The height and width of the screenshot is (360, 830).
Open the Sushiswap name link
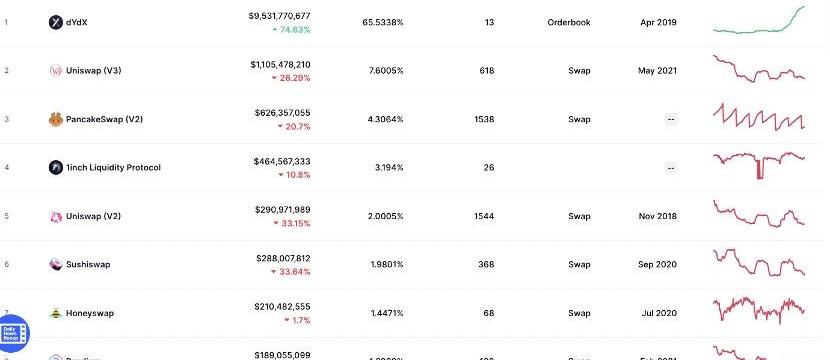(88, 264)
